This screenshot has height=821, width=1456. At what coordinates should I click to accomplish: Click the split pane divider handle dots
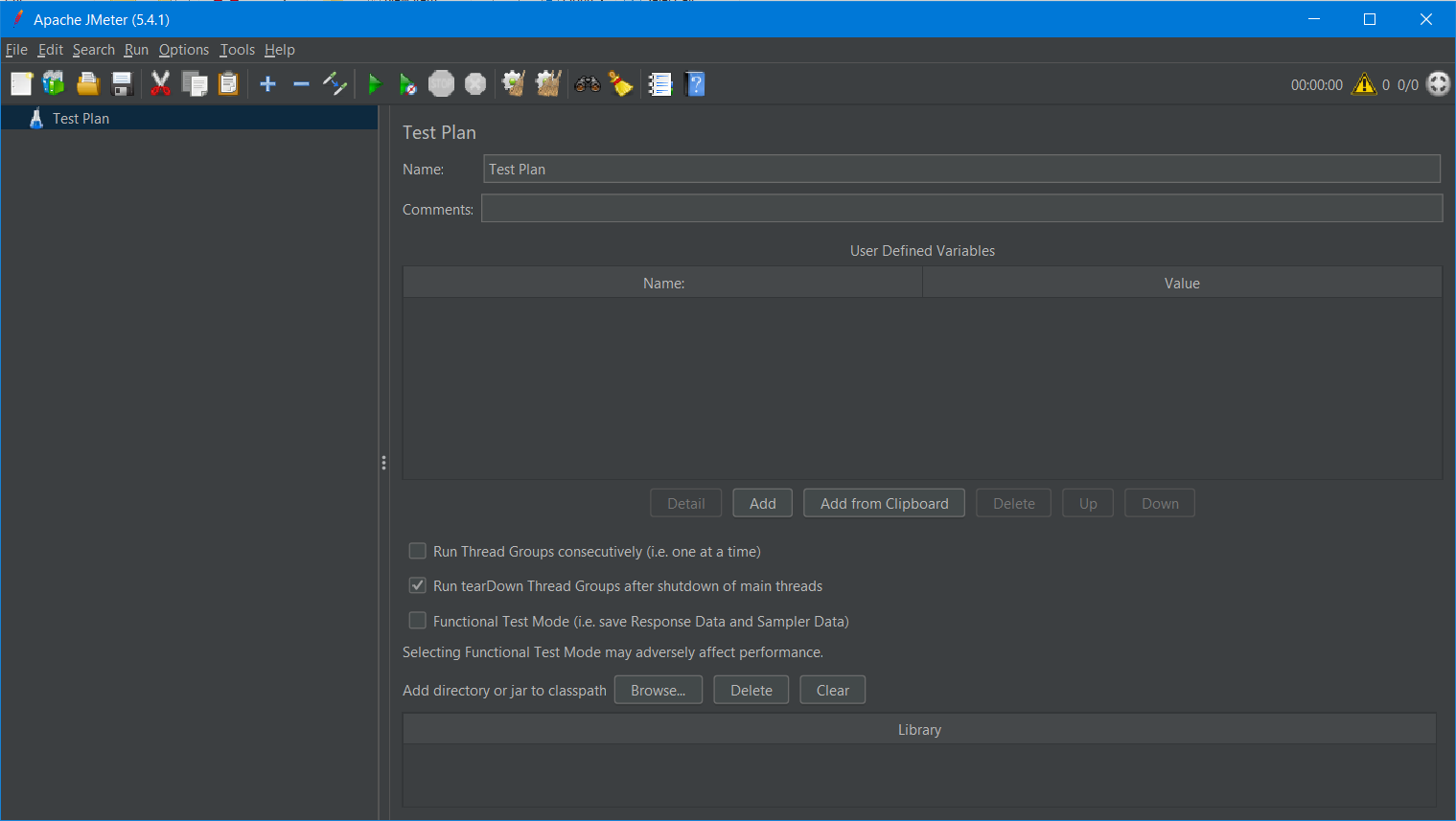[x=383, y=463]
